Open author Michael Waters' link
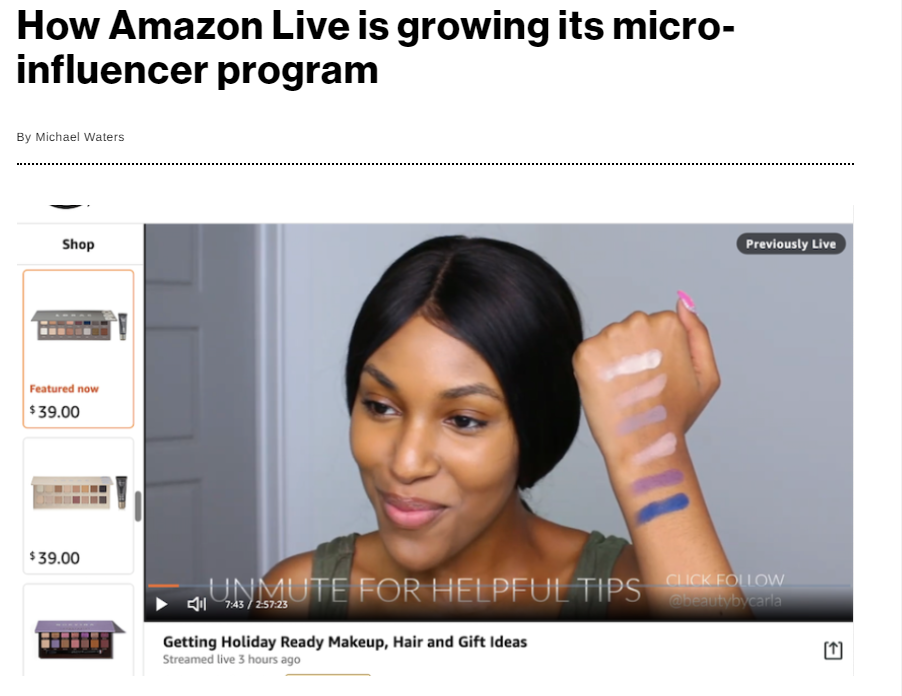The image size is (902, 696). coord(80,137)
